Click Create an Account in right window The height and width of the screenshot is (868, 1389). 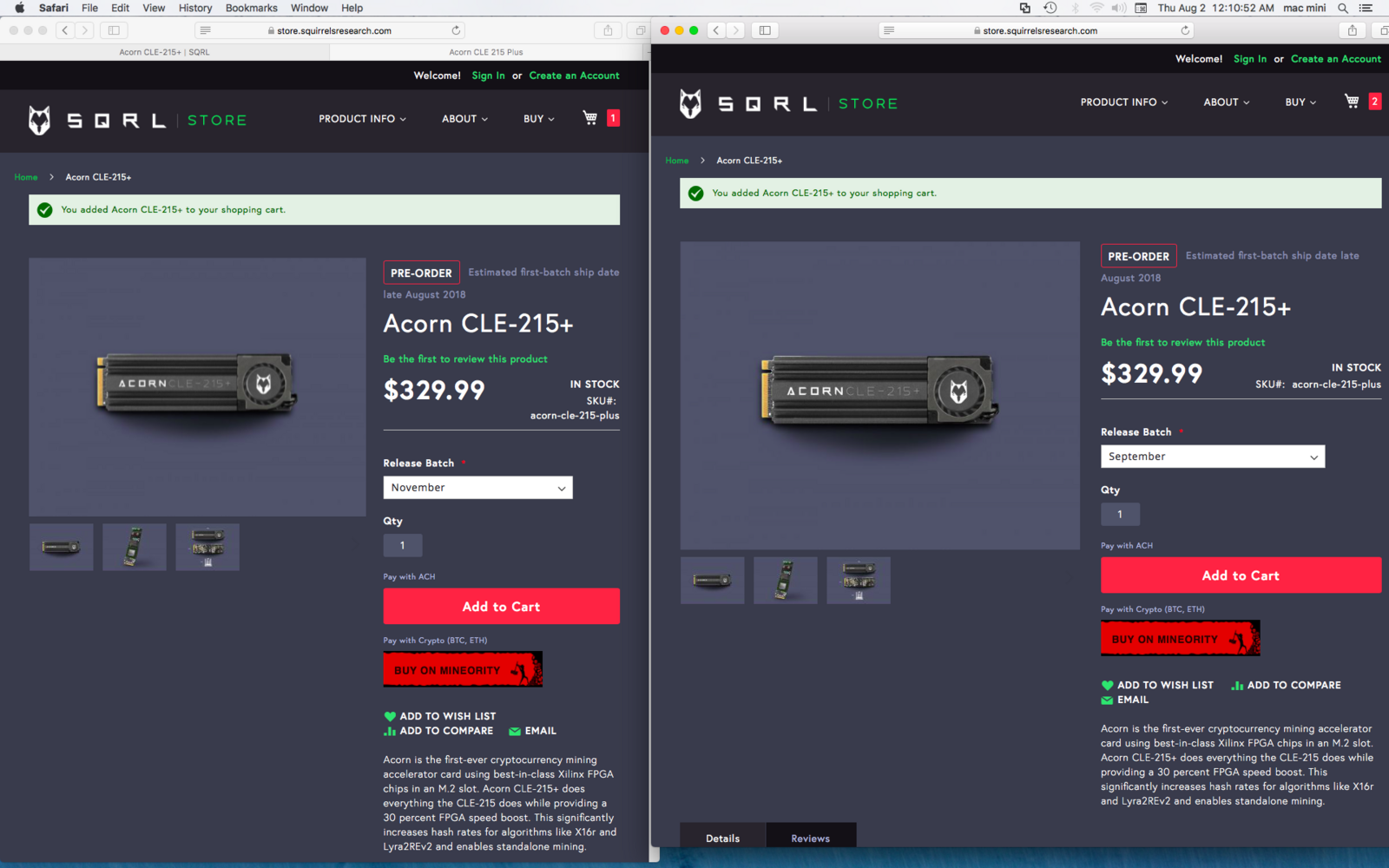point(1336,59)
